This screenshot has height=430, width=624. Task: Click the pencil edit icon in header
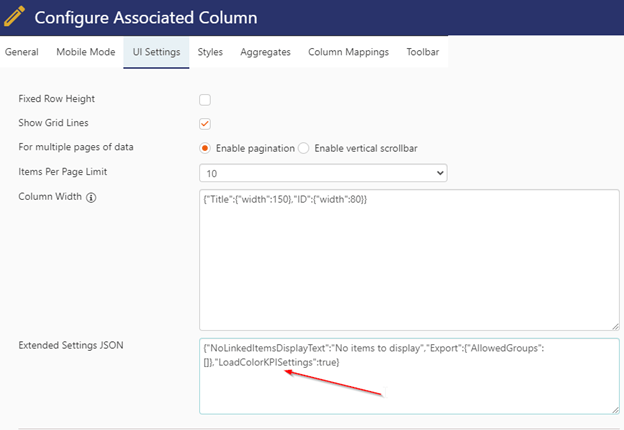(x=14, y=17)
